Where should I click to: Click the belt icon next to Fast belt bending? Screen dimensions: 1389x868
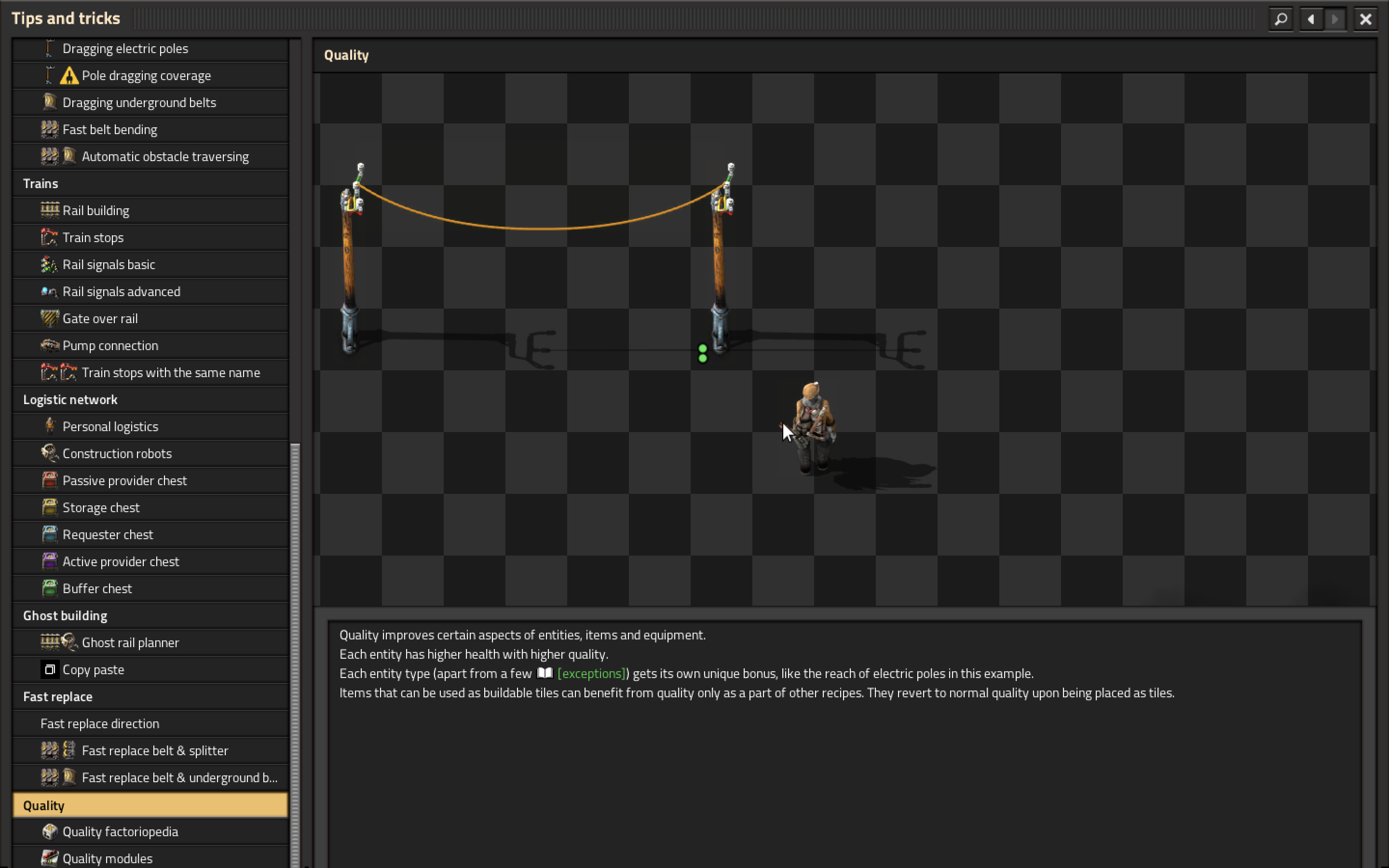point(50,130)
